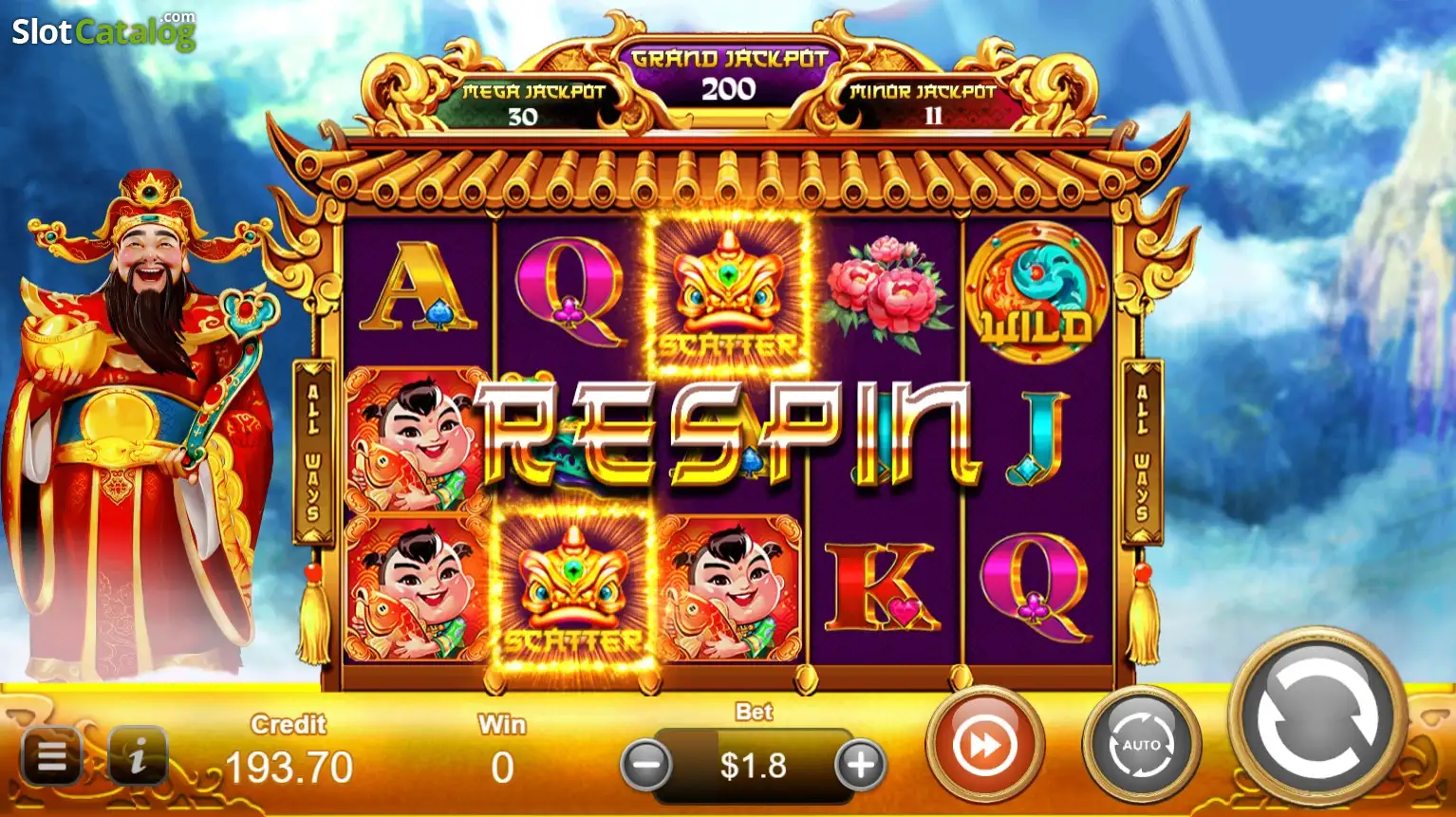Click the red K card symbol
Viewport: 1456px width, 817px height.
click(883, 586)
